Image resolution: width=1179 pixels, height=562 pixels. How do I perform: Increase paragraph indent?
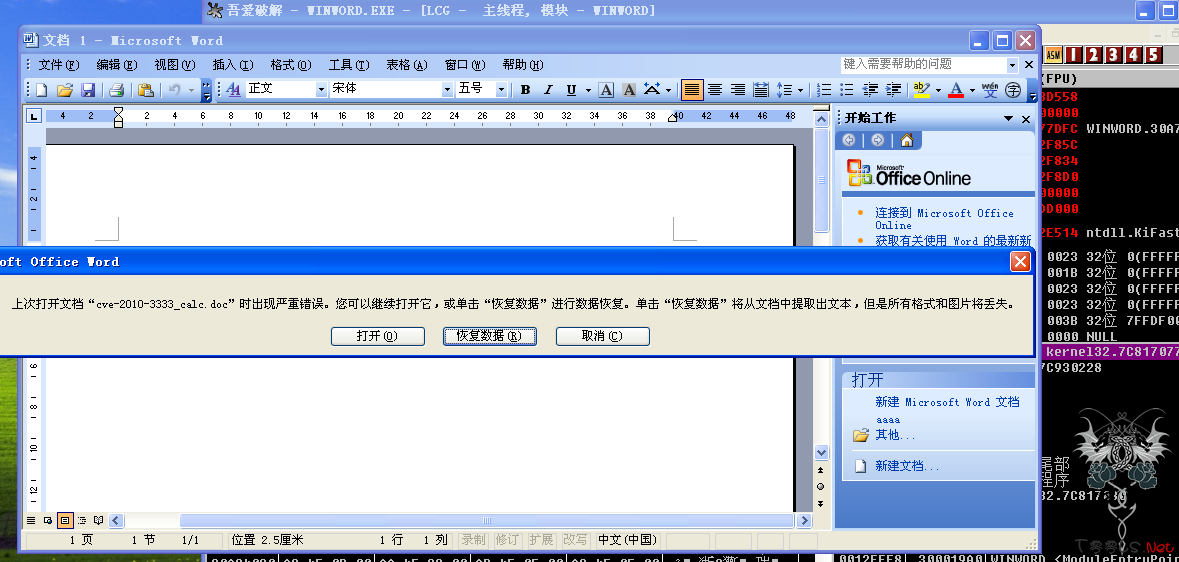(894, 90)
